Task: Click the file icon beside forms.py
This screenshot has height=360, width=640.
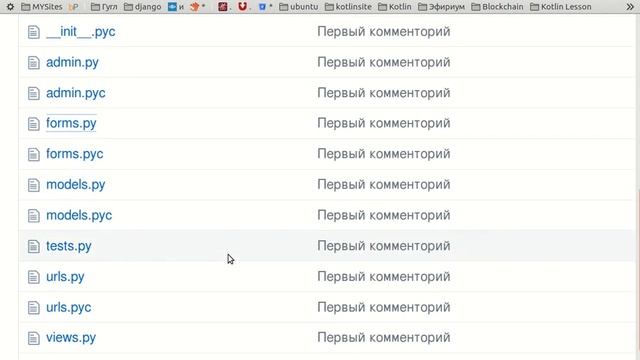Action: pos(33,124)
